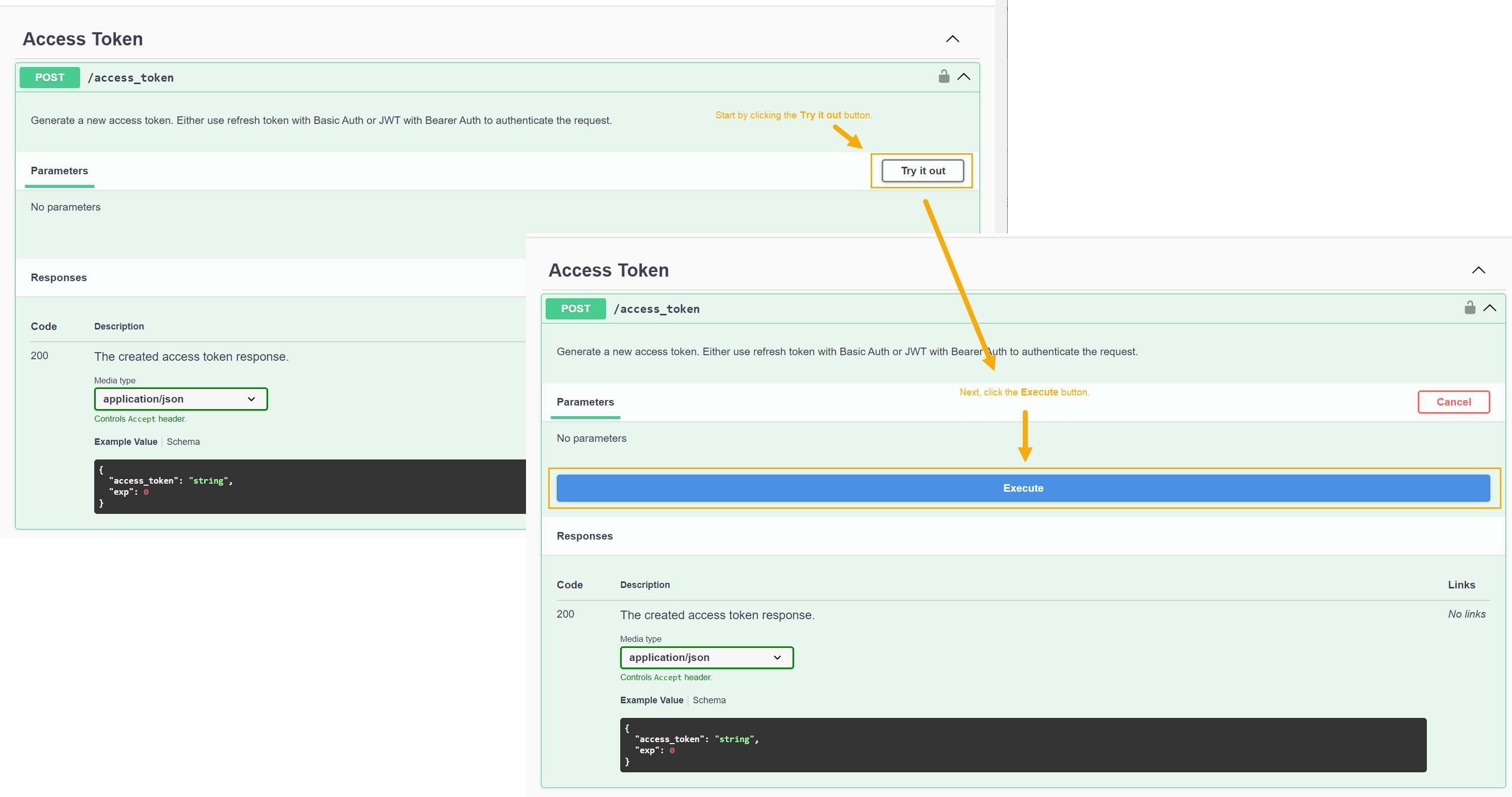This screenshot has height=797, width=1512.
Task: Collapse the lower Access Token section chevron
Action: [1478, 271]
